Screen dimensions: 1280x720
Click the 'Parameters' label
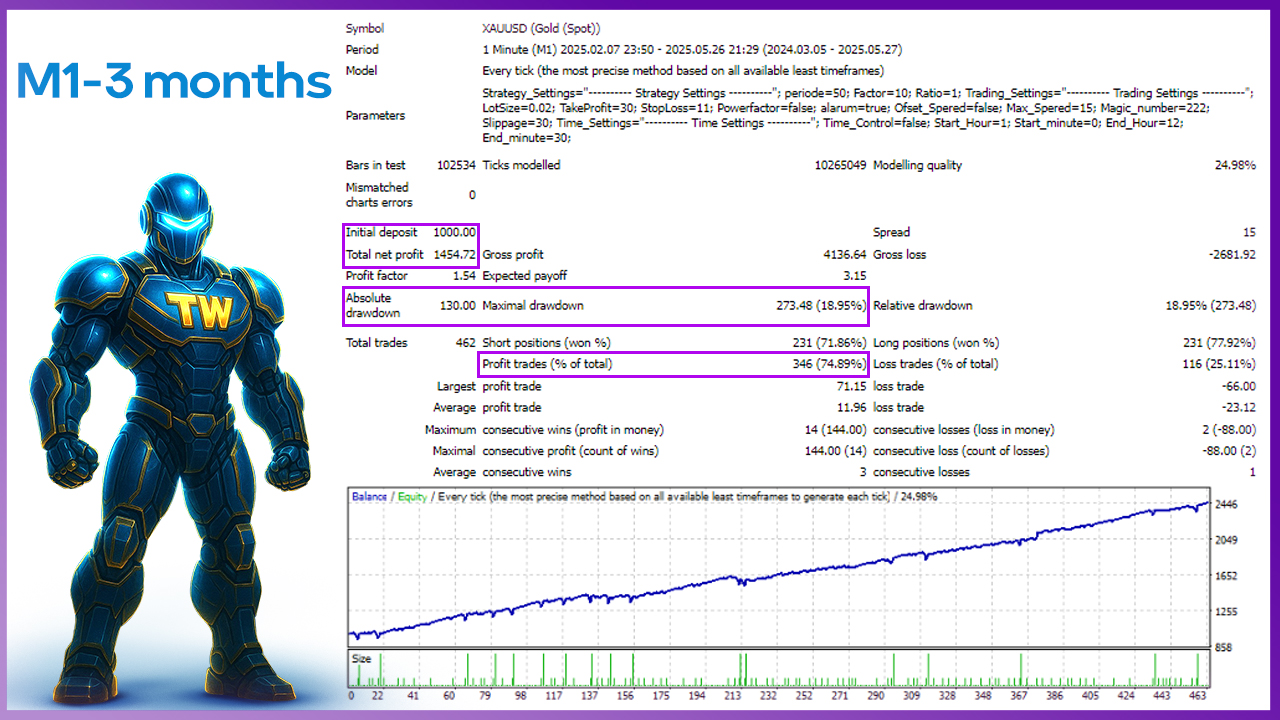coord(375,116)
